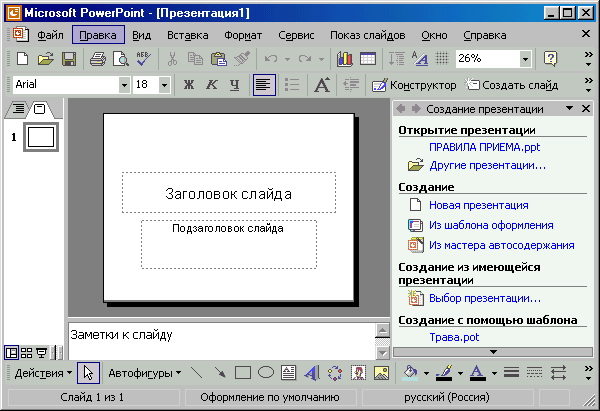Image resolution: width=600 pixels, height=411 pixels.
Task: Click the Другие презентации link
Action: click(x=488, y=165)
